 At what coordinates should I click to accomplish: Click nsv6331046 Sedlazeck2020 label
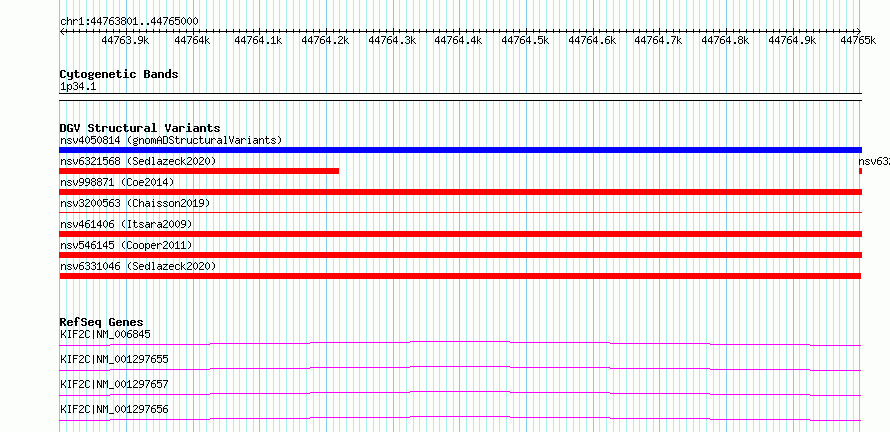[x=138, y=266]
